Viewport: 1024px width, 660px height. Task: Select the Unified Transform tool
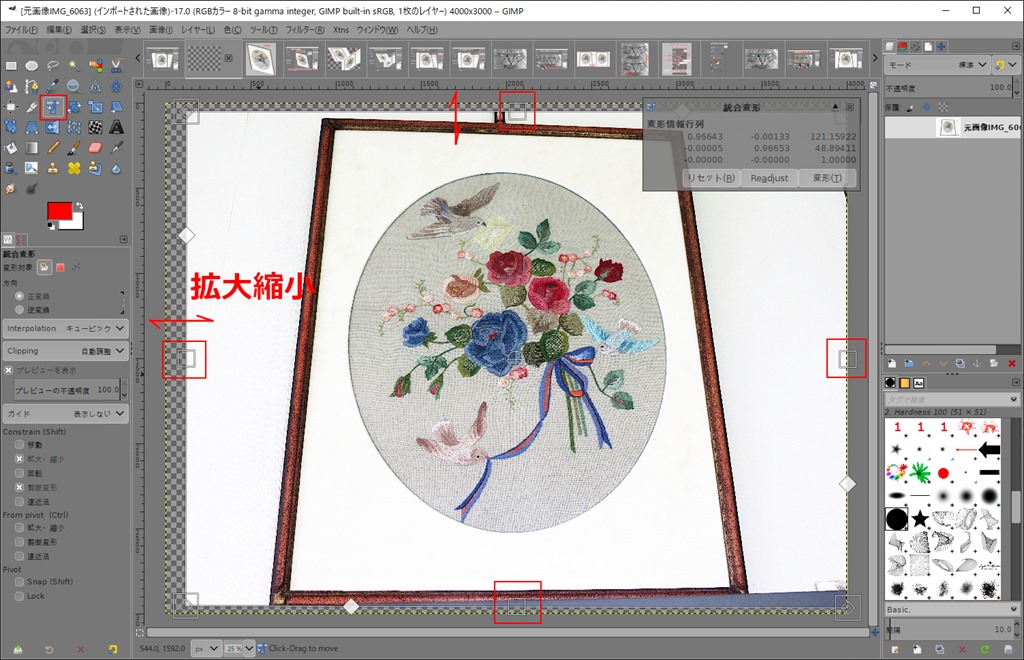[x=54, y=107]
